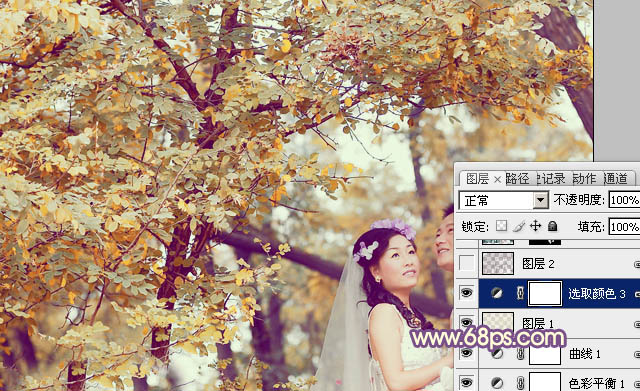The height and width of the screenshot is (391, 640).
Task: Select the 色彩平衡 1 layer name
Action: [596, 383]
